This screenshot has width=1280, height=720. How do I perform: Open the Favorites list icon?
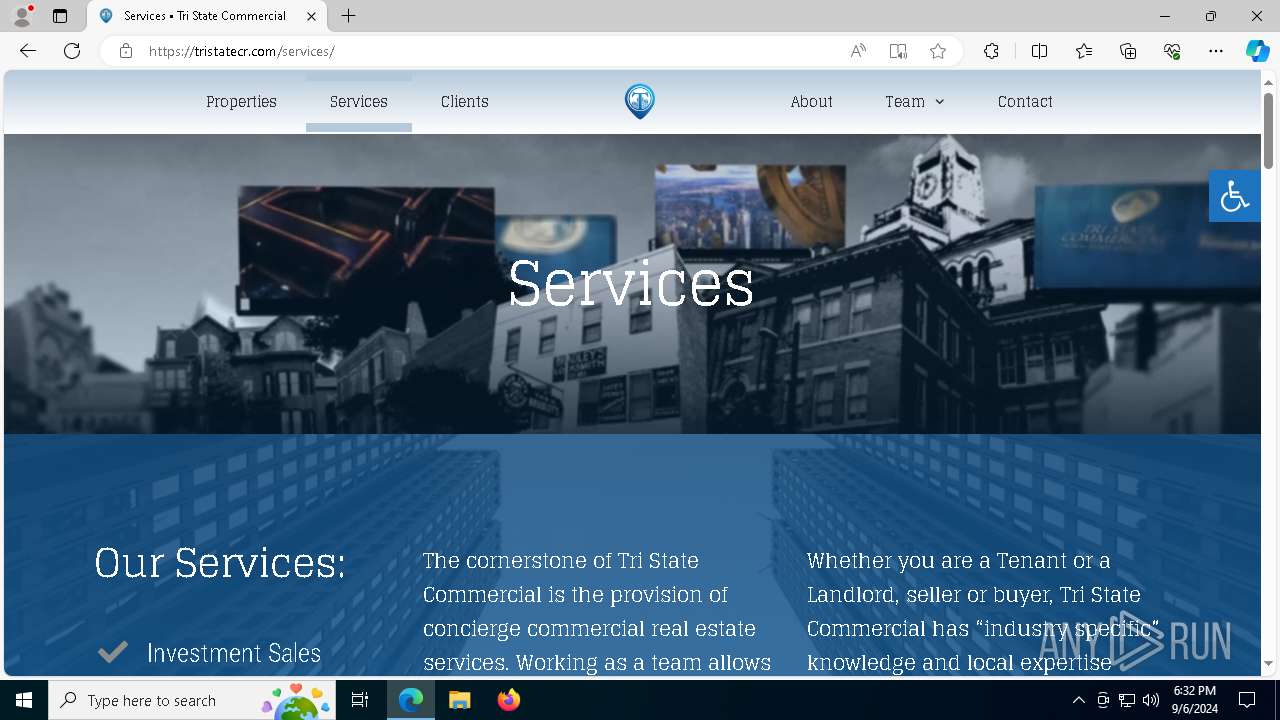click(x=1084, y=51)
